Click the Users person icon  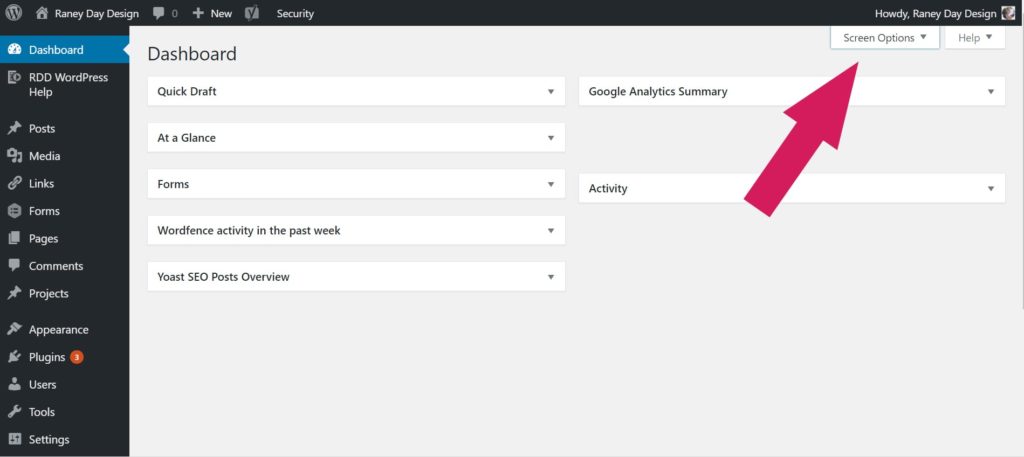[14, 384]
